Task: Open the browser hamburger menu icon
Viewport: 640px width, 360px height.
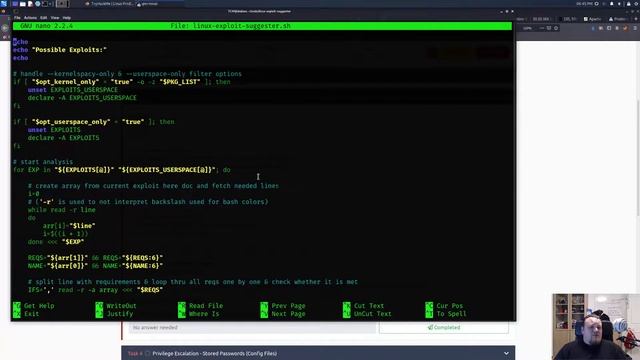Action: tap(636, 28)
